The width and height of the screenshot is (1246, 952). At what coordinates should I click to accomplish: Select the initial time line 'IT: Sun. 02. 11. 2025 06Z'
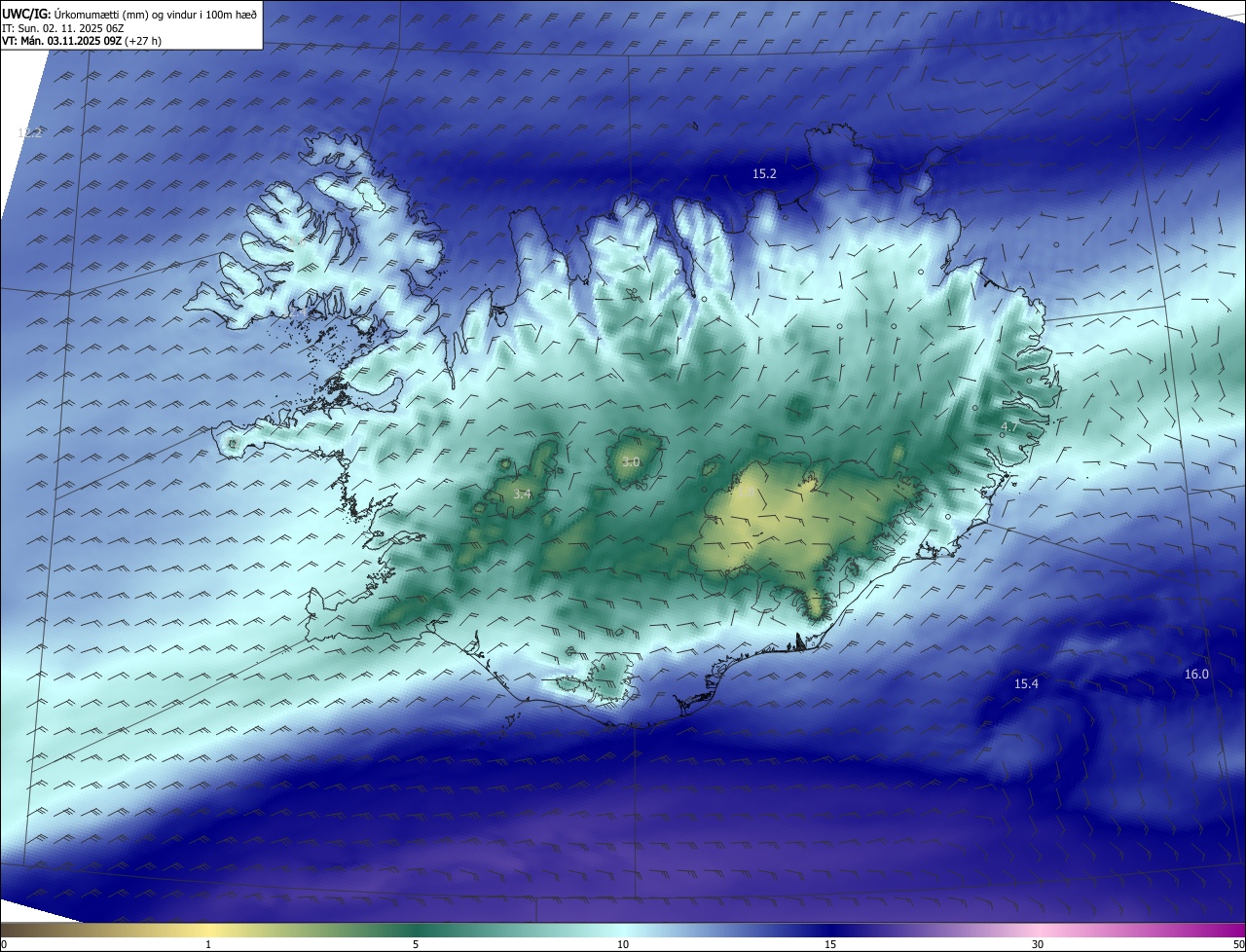click(63, 28)
